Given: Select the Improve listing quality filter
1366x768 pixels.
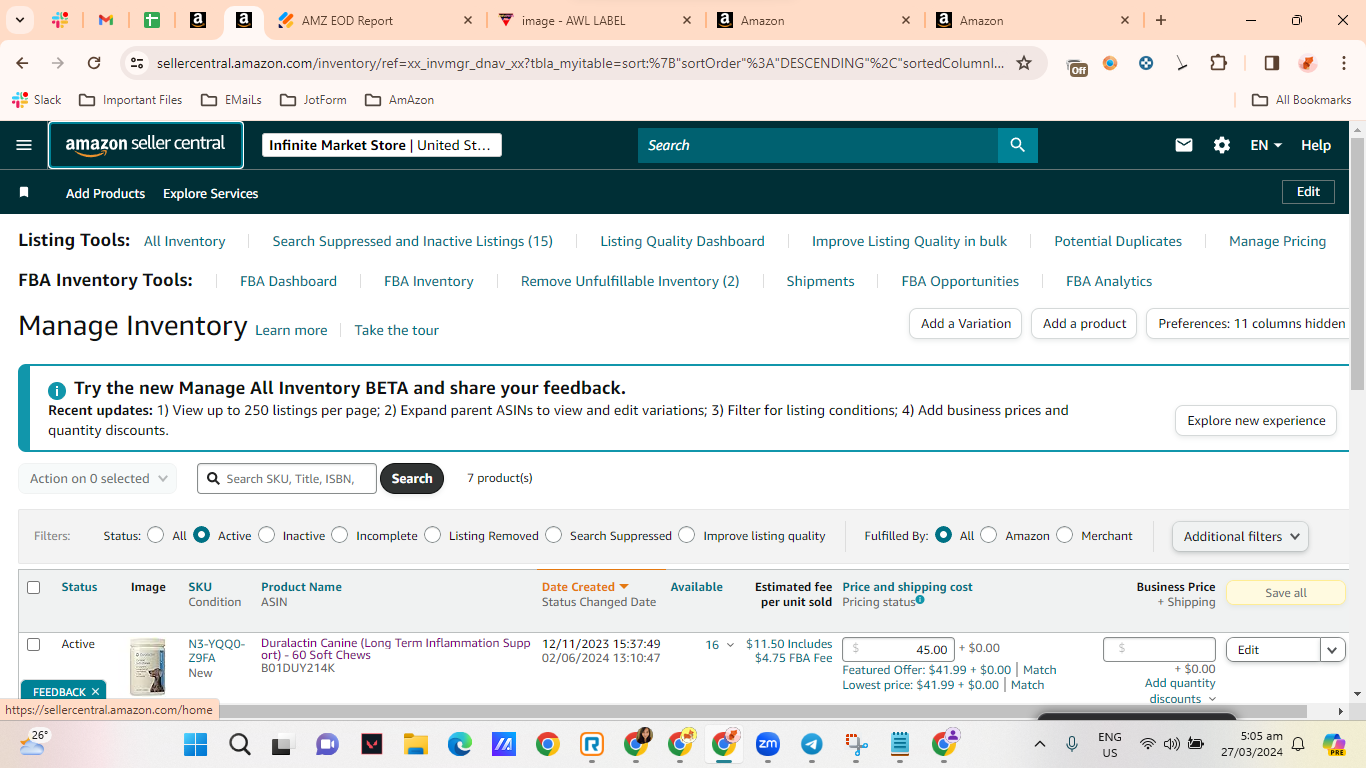Looking at the screenshot, I should 686,535.
